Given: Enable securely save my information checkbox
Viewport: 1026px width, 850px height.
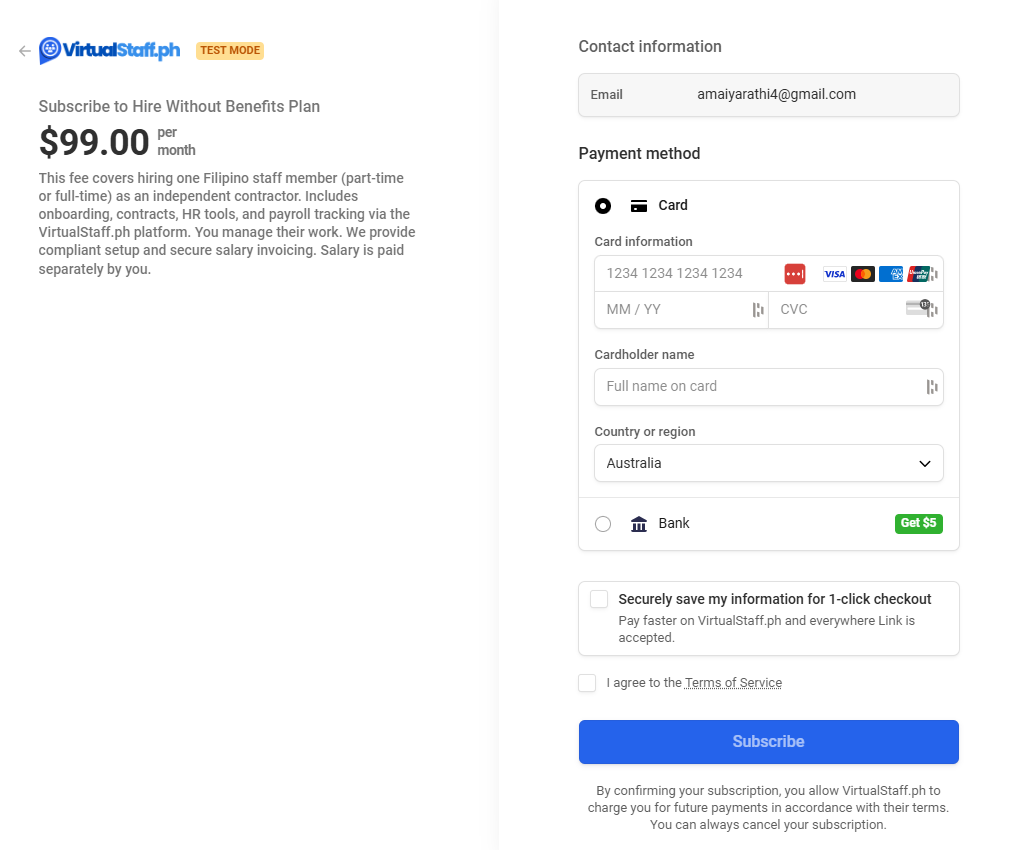Looking at the screenshot, I should (598, 598).
